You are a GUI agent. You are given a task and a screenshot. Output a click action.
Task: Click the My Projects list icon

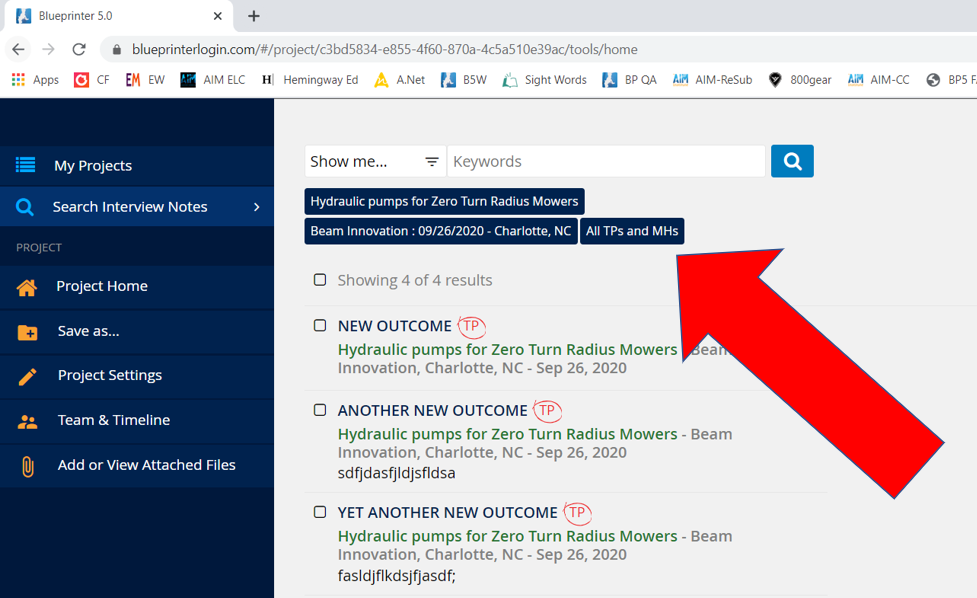pos(26,165)
